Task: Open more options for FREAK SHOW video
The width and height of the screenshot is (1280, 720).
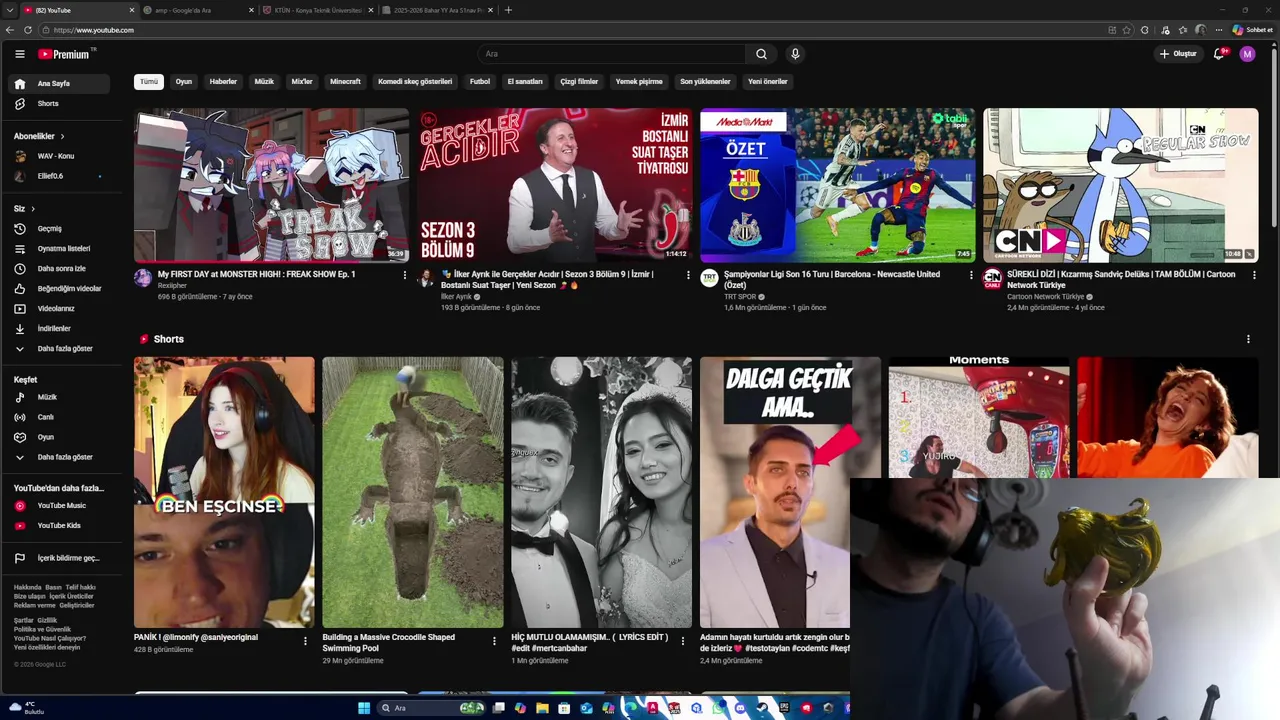Action: [x=405, y=275]
